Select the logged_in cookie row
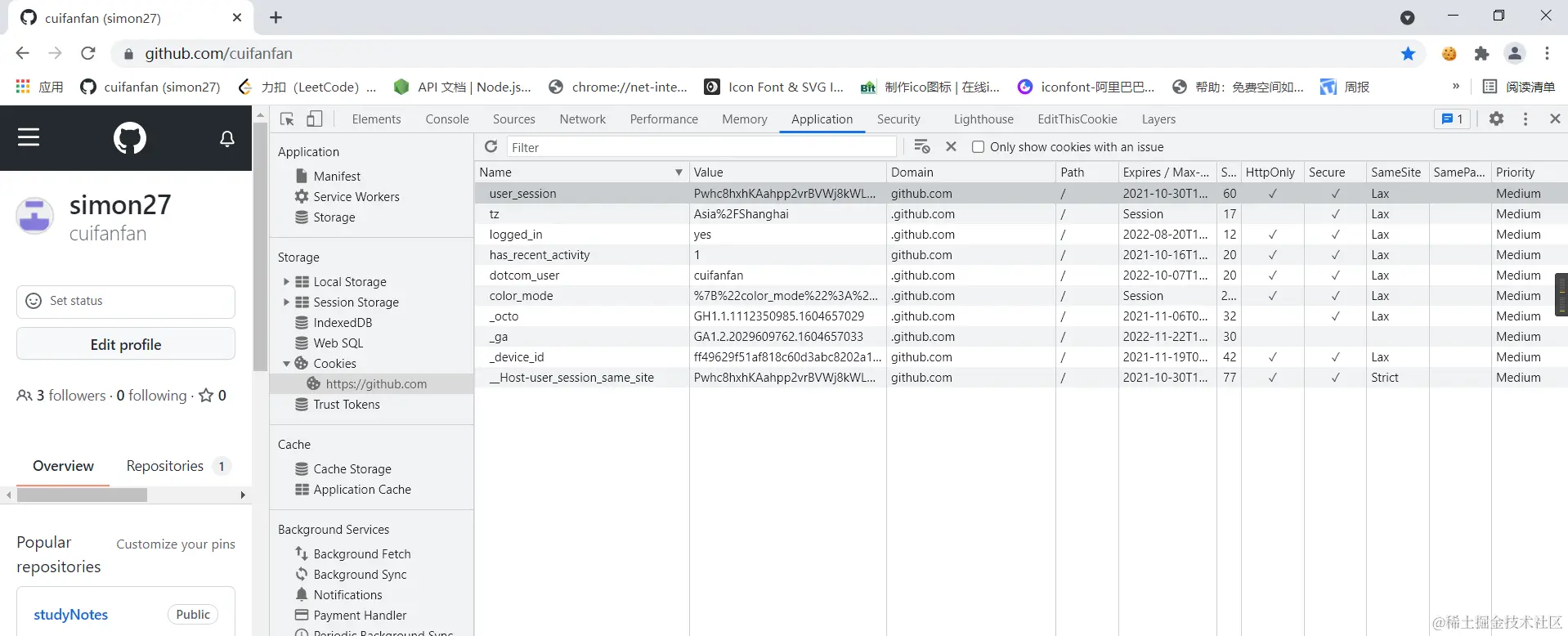The image size is (1568, 636). pos(1020,235)
